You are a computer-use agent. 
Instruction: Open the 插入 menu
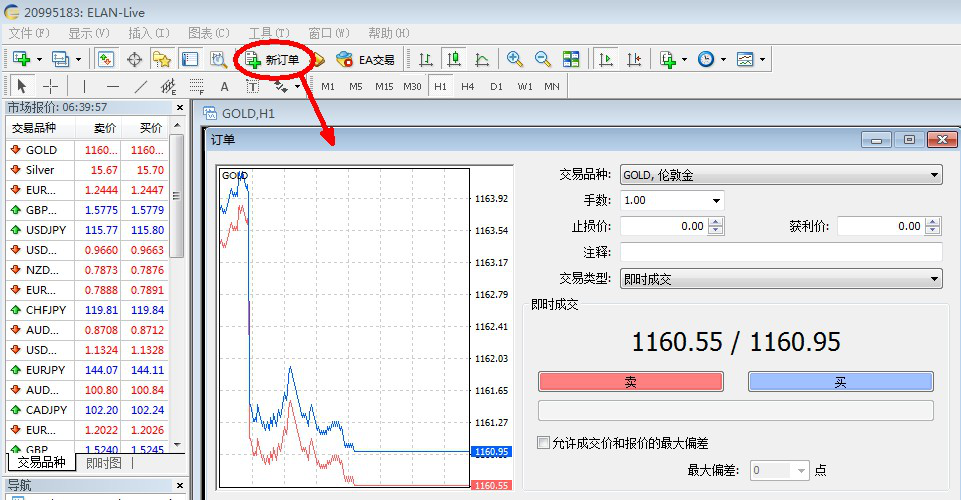149,33
